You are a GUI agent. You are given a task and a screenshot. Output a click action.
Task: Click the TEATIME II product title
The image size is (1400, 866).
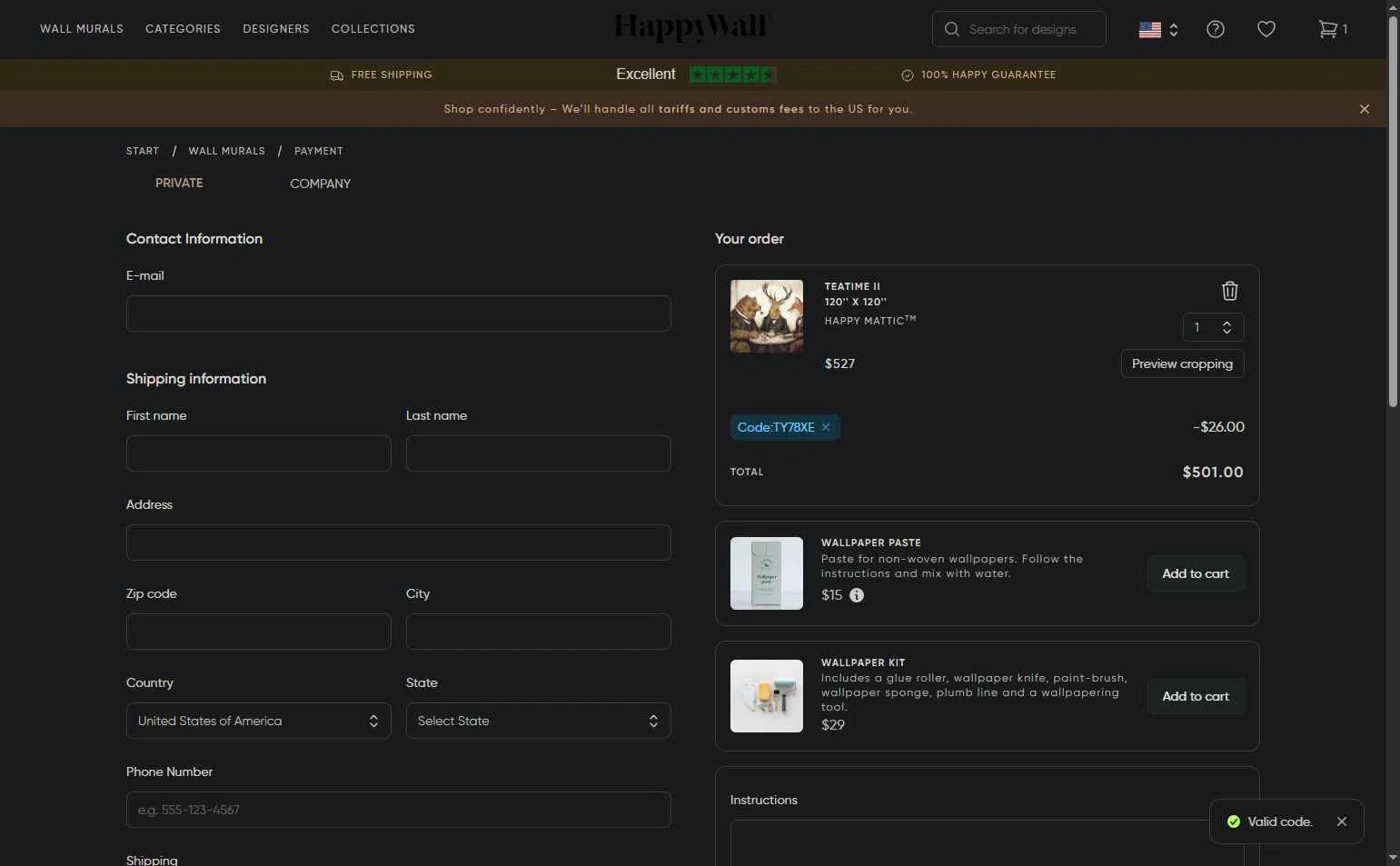(852, 286)
